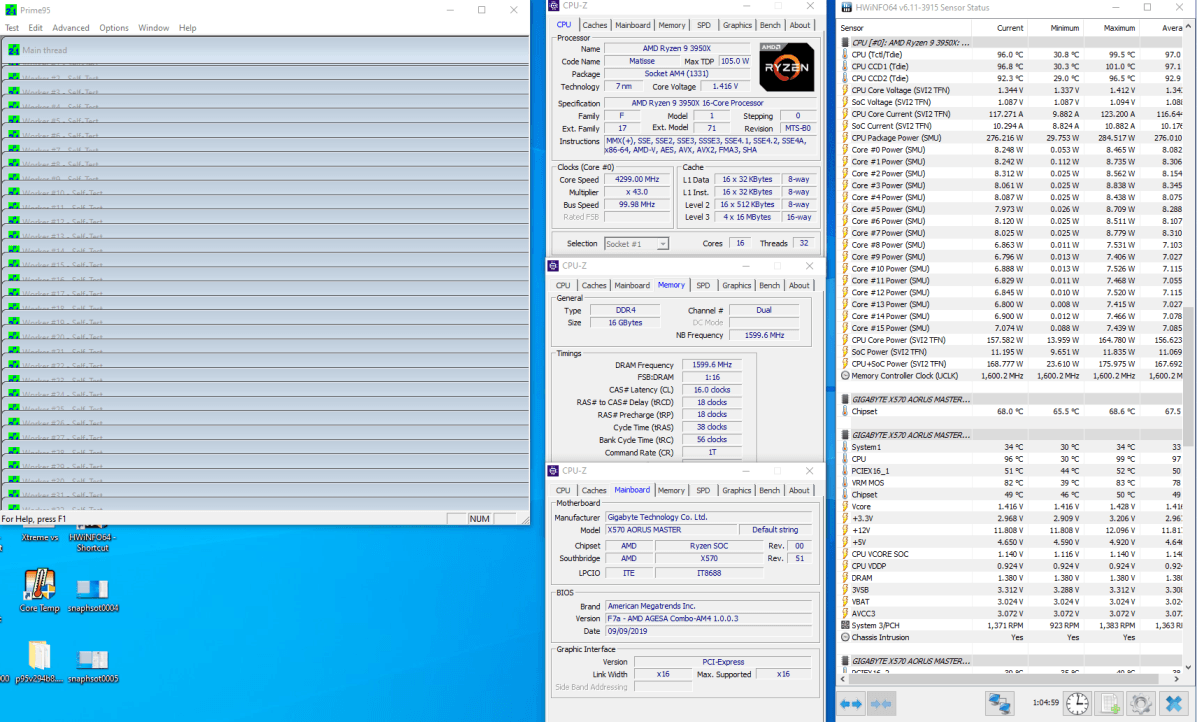This screenshot has height=722, width=1197.
Task: Click the grayed double-right-arrow icon in HWiNFO toolbar
Action: click(x=883, y=703)
